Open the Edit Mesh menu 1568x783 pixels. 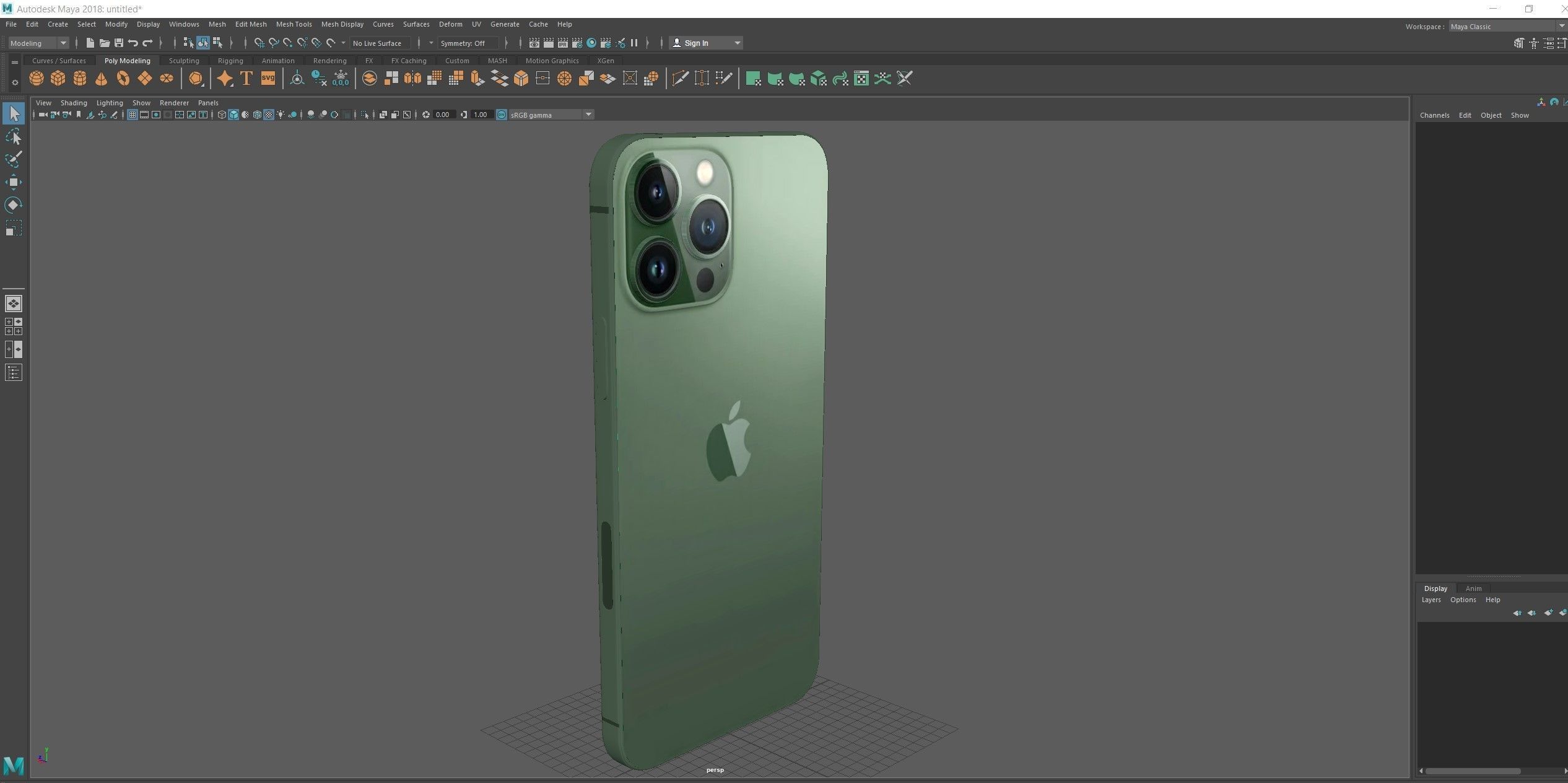(251, 24)
